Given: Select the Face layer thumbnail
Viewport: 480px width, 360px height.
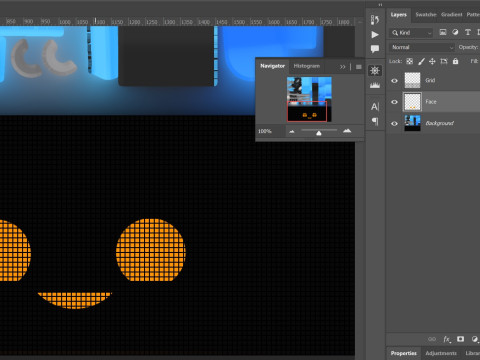Looking at the screenshot, I should (x=412, y=102).
